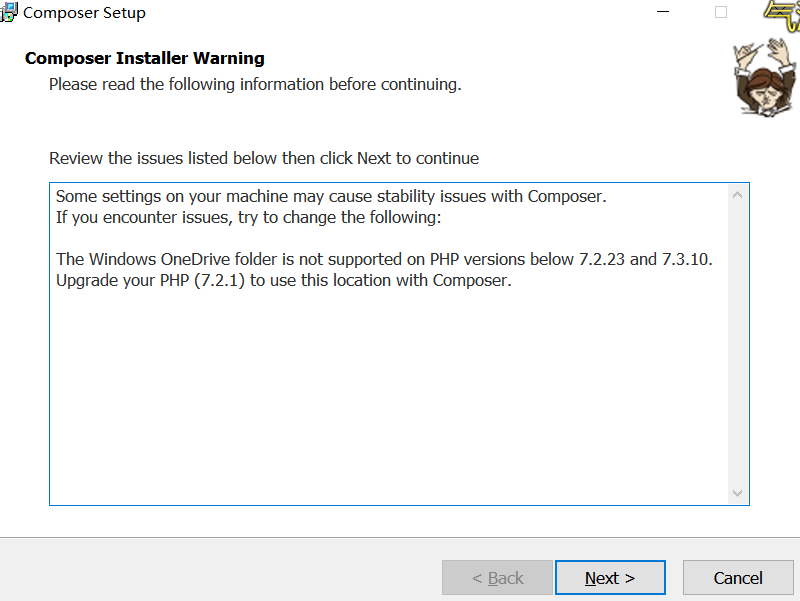Click the down arrow of the warning text scrollbar
The height and width of the screenshot is (601, 800).
pos(737,493)
